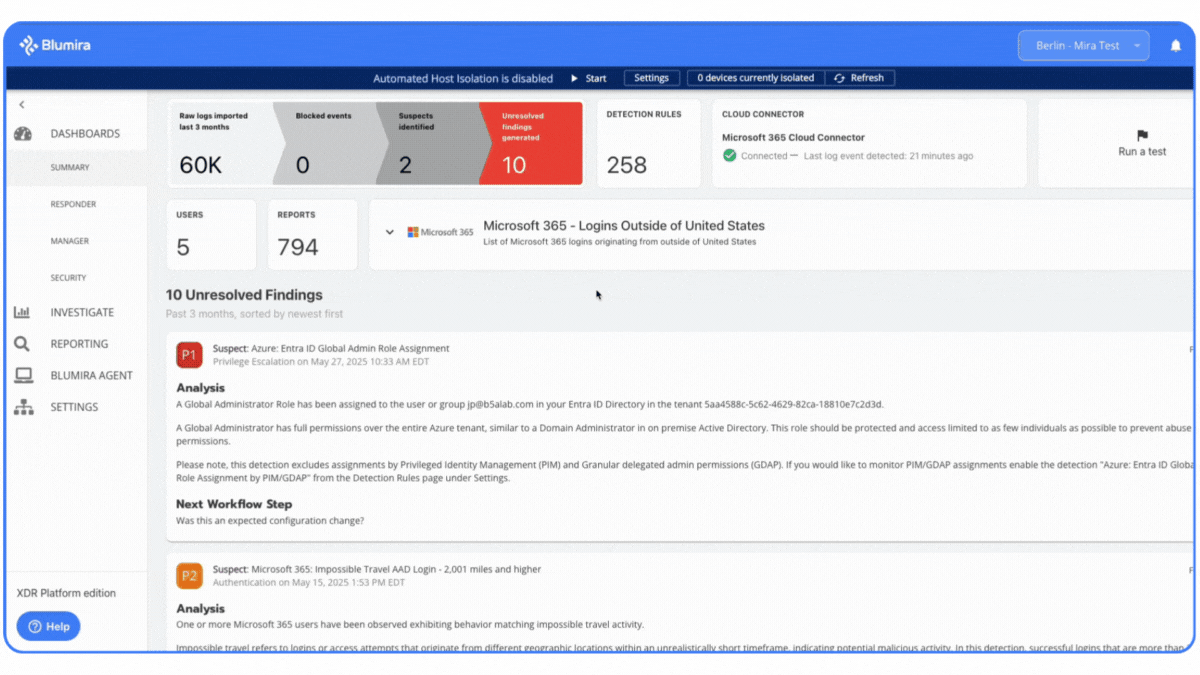Click the Blocked events tile
The width and height of the screenshot is (1200, 675).
(x=326, y=144)
